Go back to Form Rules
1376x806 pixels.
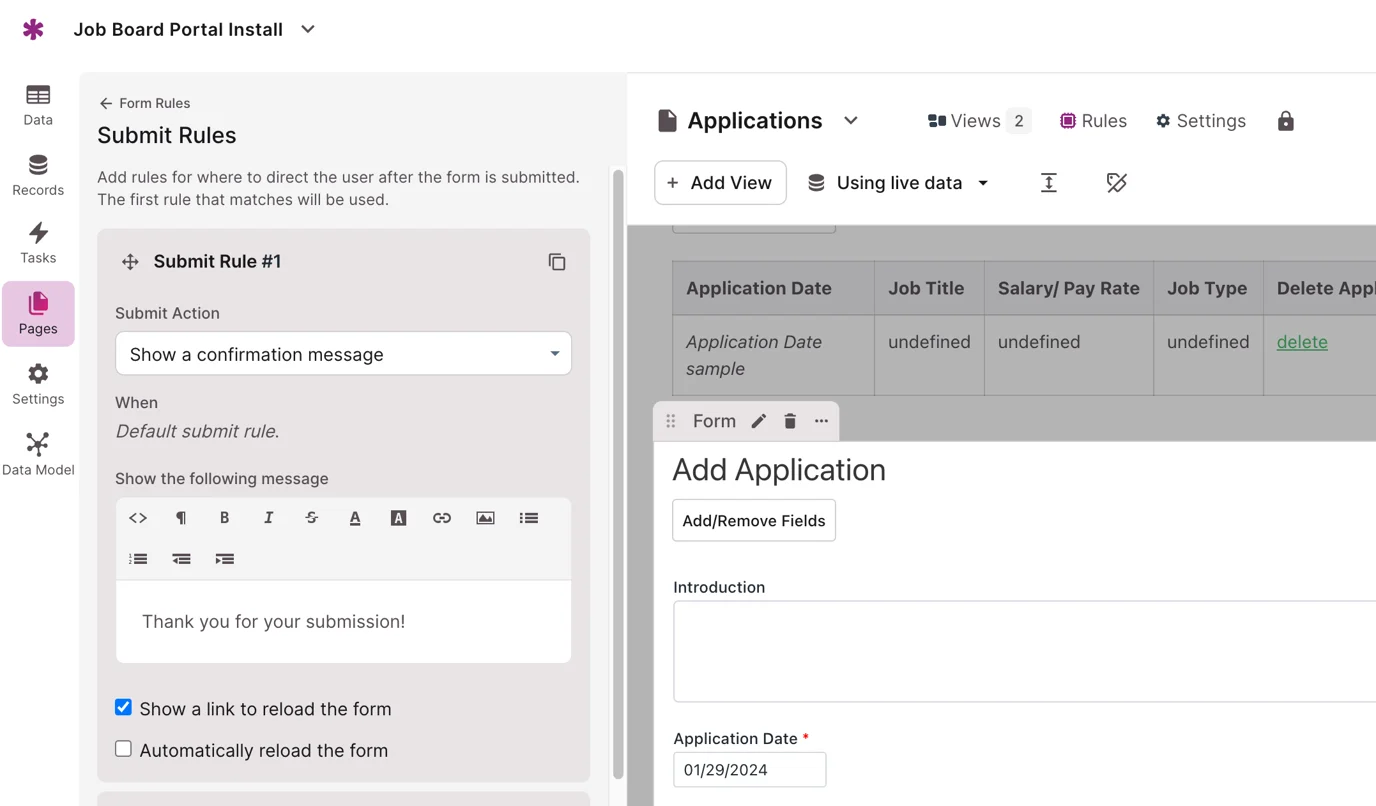pyautogui.click(x=144, y=103)
